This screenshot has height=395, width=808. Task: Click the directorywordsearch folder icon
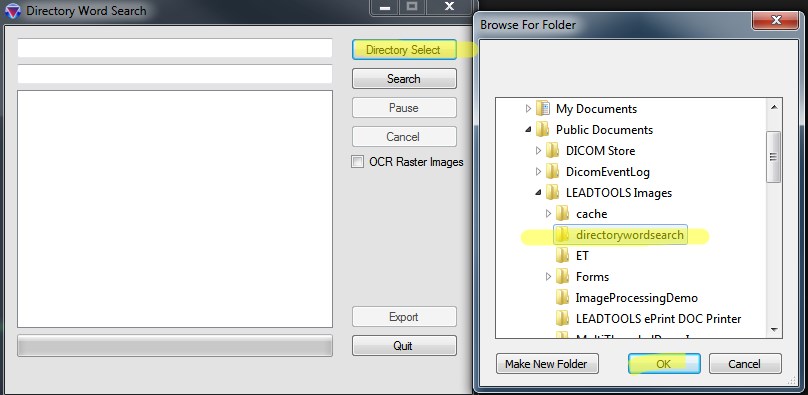[563, 235]
